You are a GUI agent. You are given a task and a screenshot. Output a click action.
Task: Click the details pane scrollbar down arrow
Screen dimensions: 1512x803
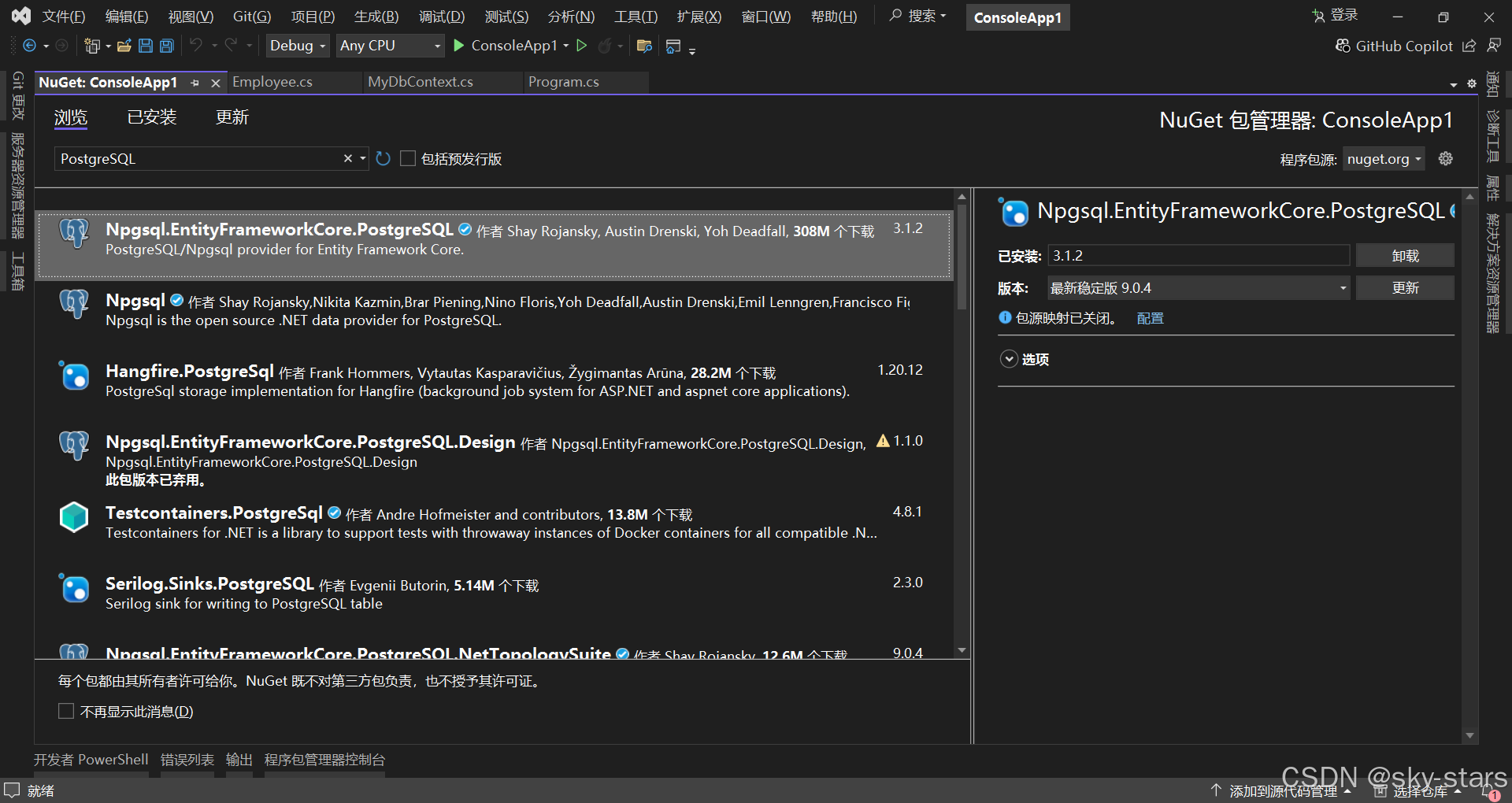1469,736
